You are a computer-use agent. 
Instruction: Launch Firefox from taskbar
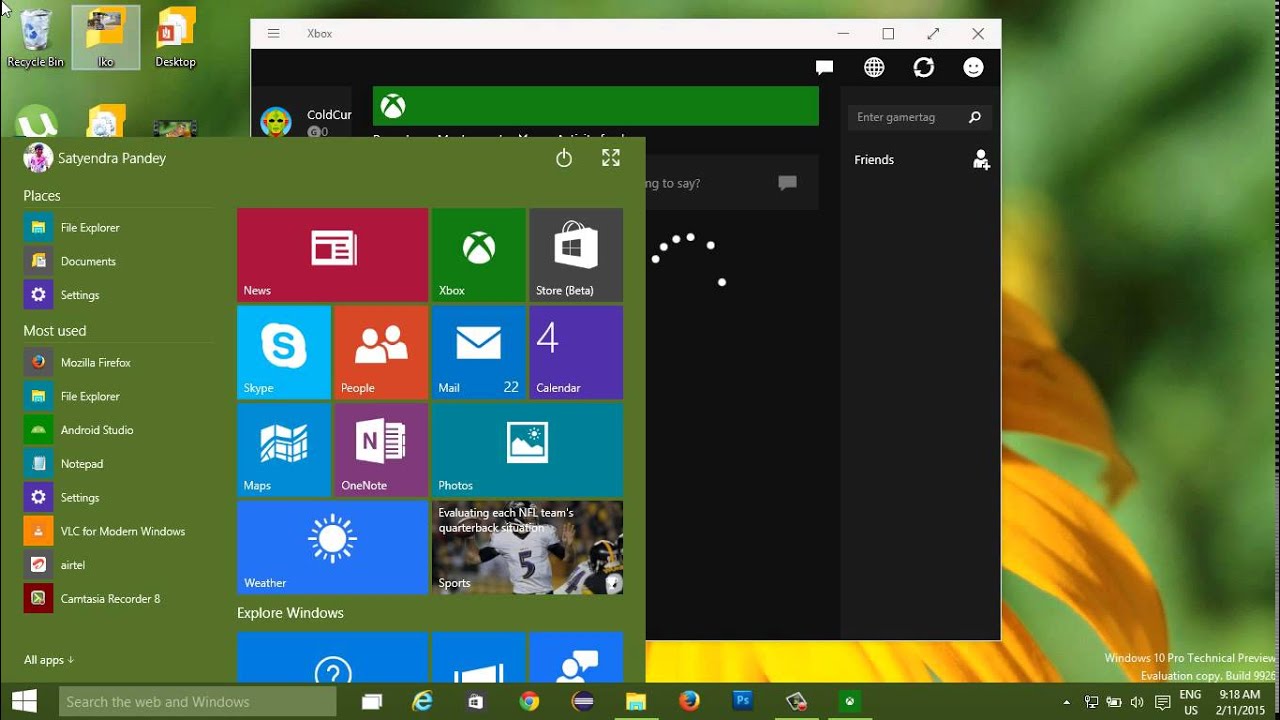pyautogui.click(x=689, y=702)
